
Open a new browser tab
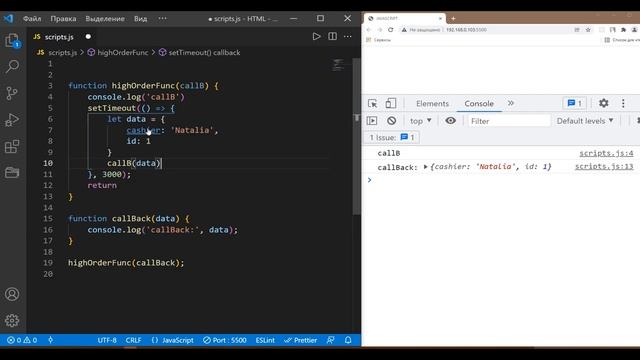coord(453,18)
